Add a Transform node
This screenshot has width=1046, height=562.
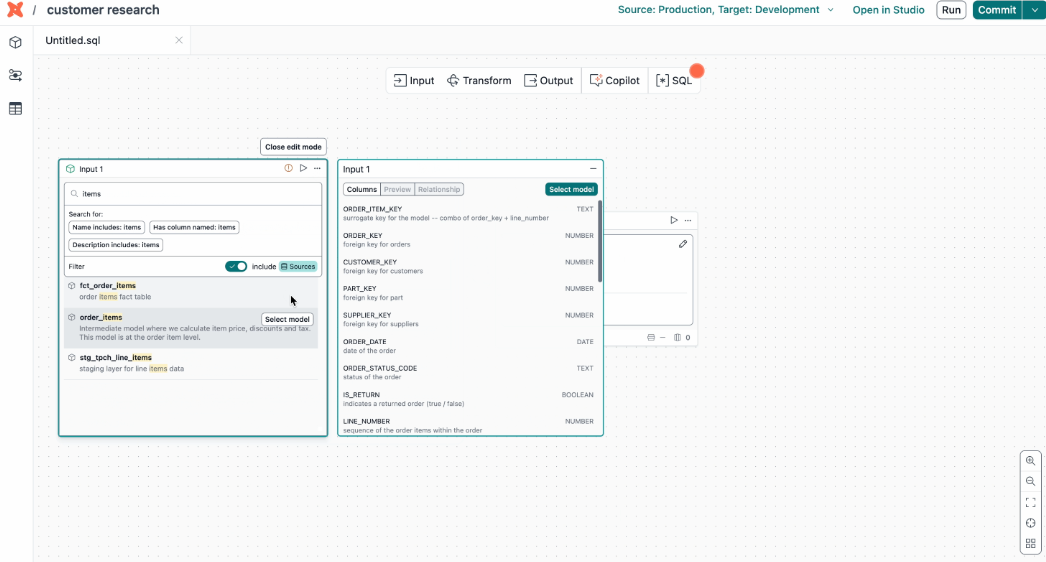[x=479, y=81]
